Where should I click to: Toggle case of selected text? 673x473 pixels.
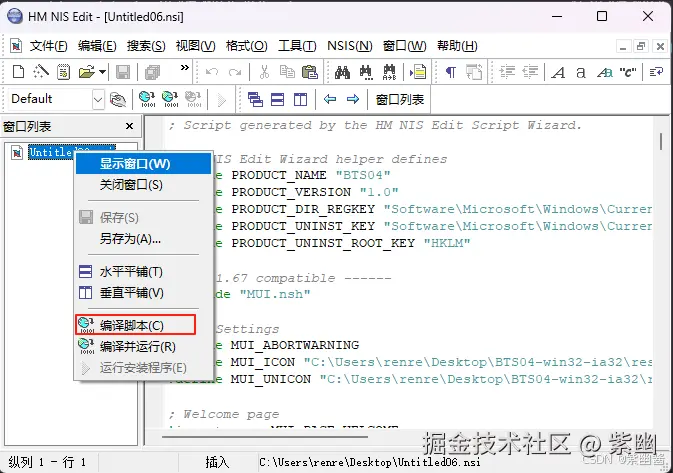coord(605,73)
